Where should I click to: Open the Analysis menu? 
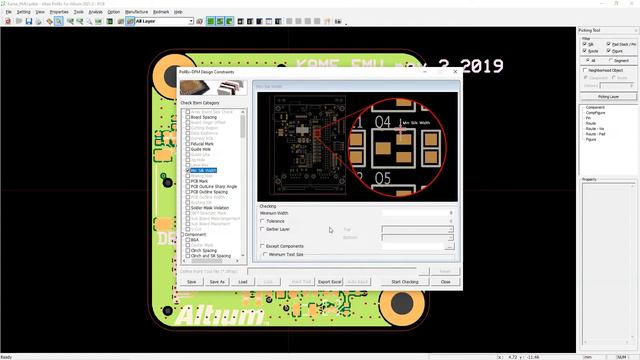click(96, 12)
